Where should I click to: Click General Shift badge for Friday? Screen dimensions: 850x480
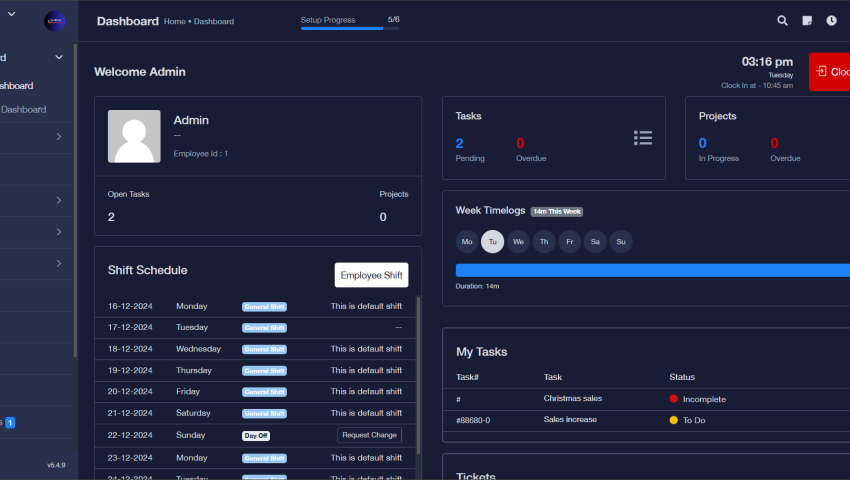point(265,392)
